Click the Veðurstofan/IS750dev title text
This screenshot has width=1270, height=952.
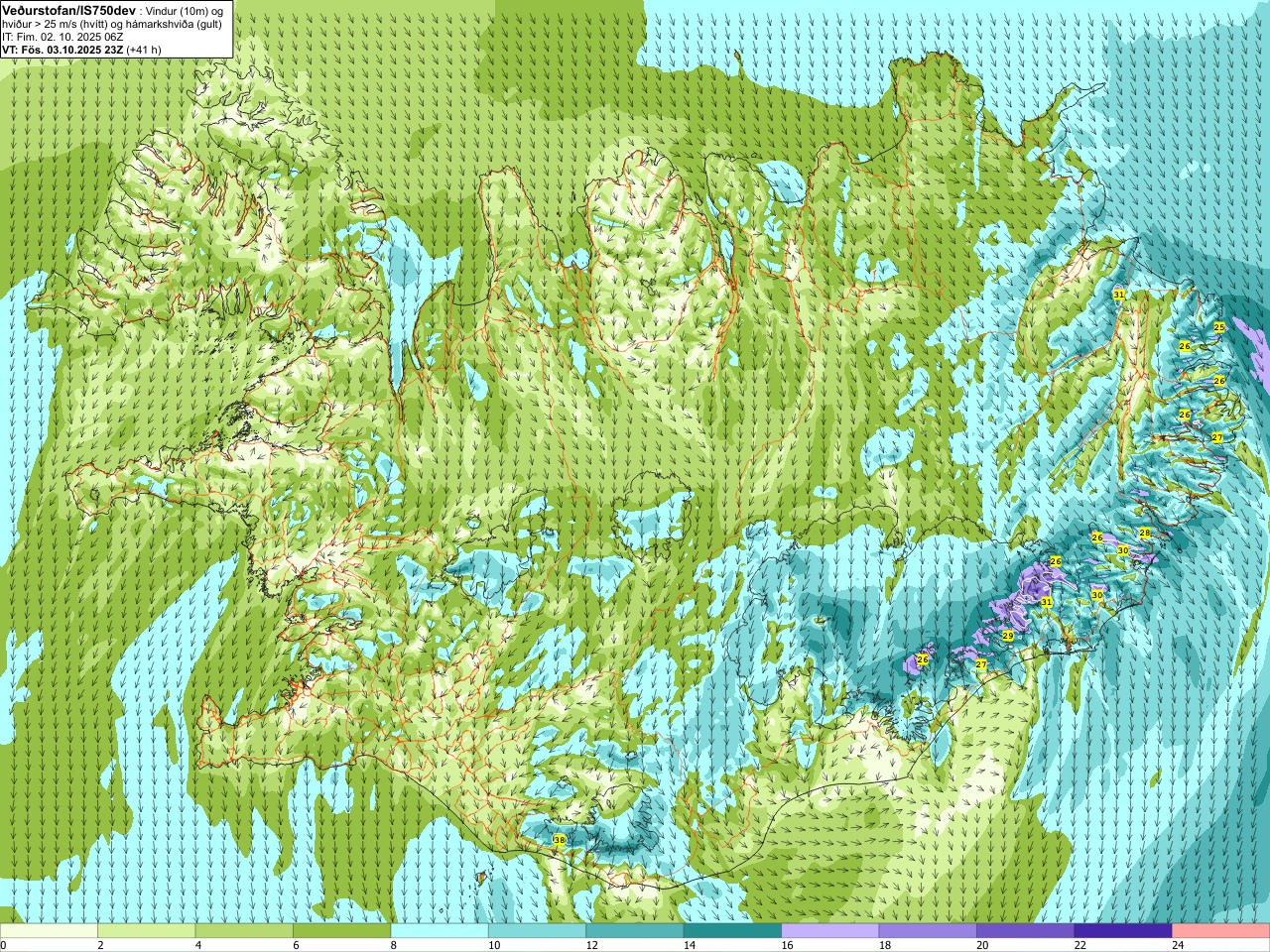(69, 10)
